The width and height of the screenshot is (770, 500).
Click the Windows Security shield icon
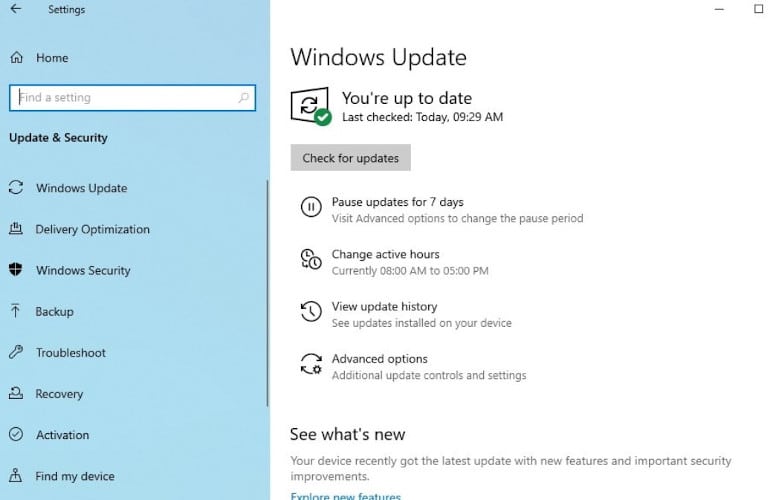16,270
